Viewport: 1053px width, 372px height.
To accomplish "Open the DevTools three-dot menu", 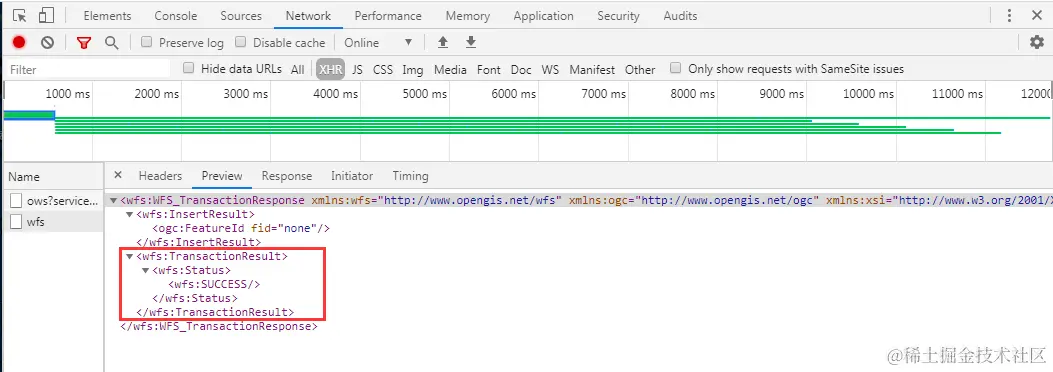I will click(x=1009, y=15).
